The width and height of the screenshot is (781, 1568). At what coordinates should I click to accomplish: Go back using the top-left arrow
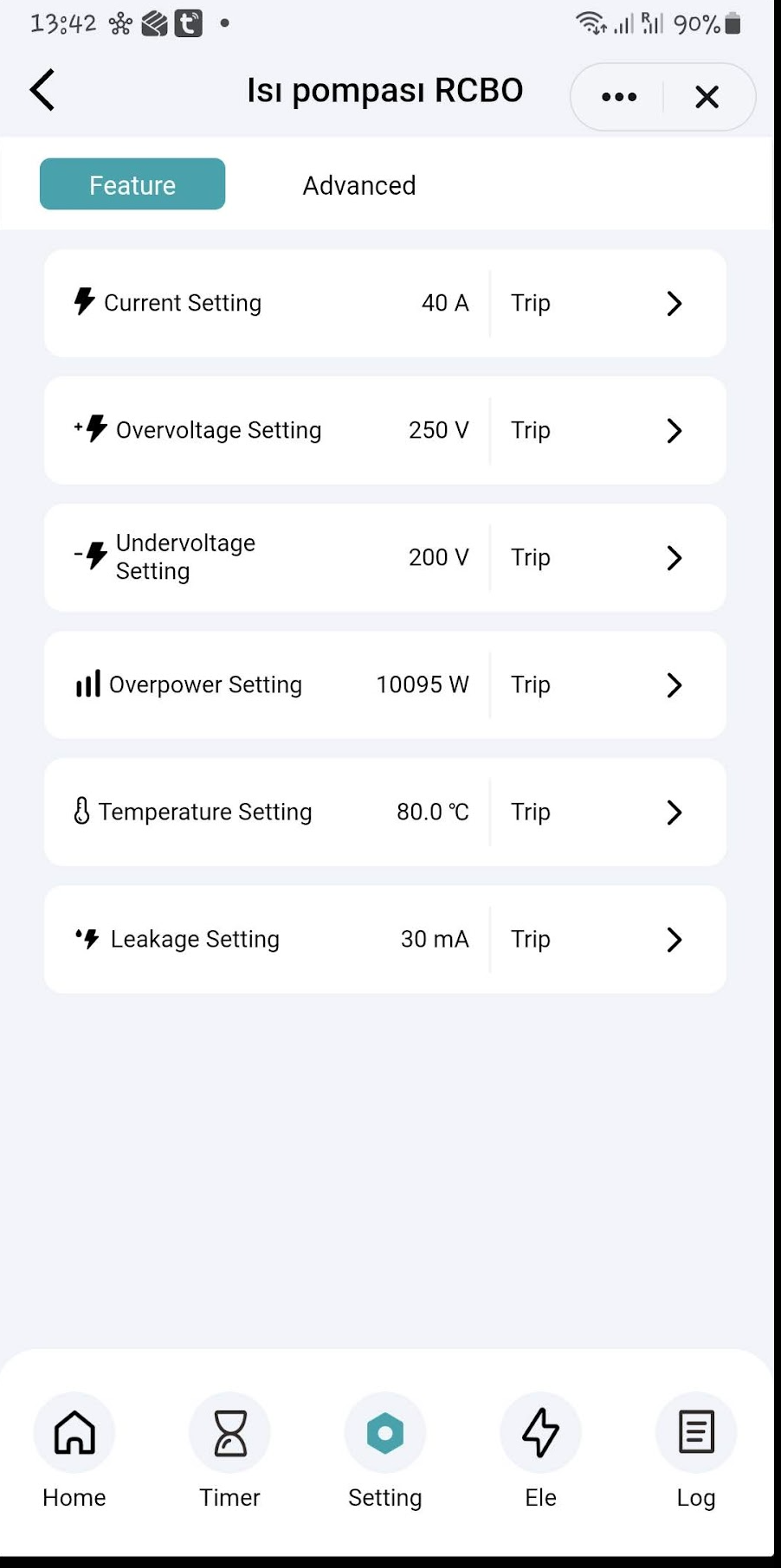(x=42, y=90)
